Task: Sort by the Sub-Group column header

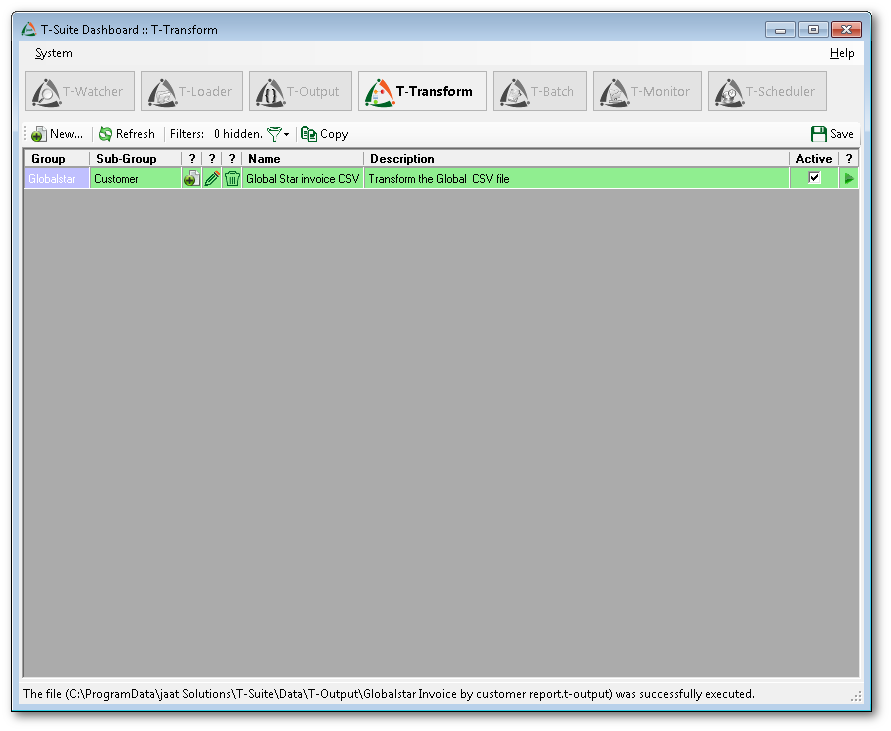Action: (x=135, y=159)
